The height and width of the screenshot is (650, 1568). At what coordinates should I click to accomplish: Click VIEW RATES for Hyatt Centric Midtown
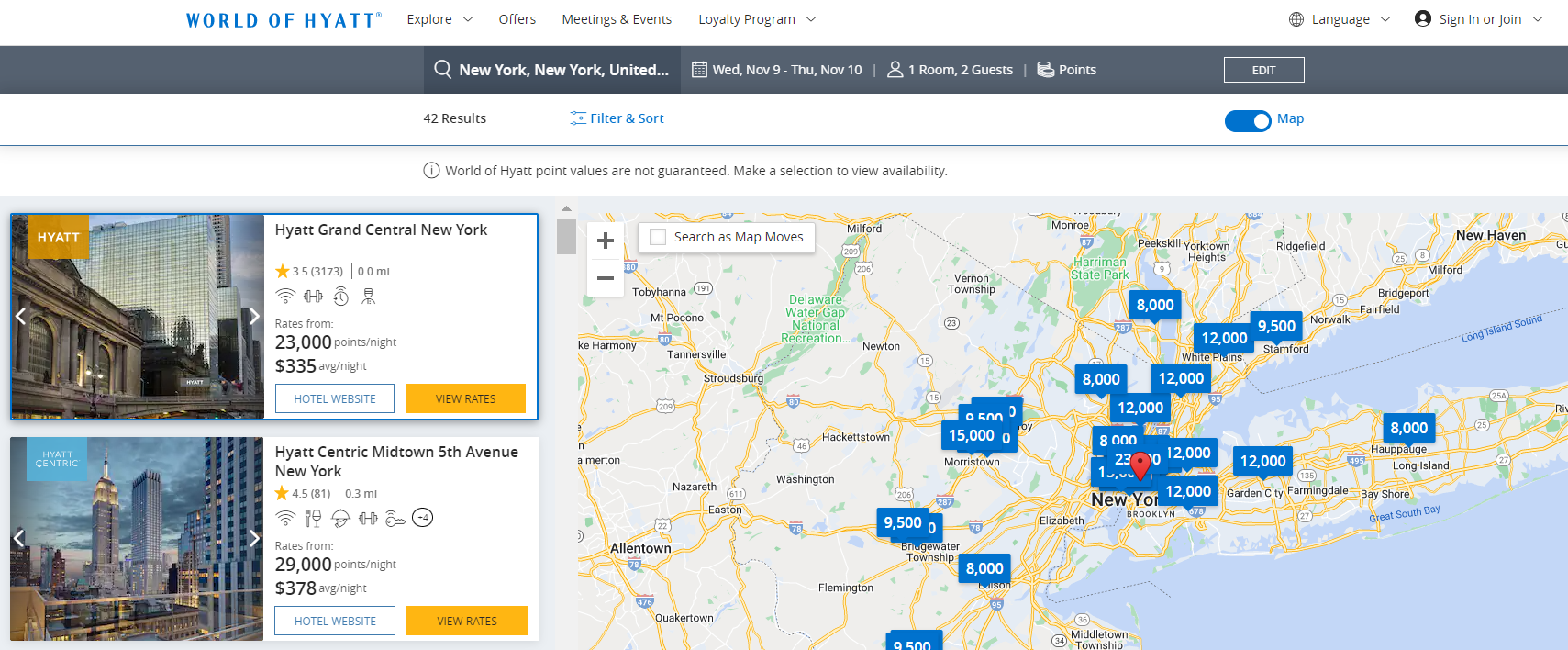coord(467,621)
